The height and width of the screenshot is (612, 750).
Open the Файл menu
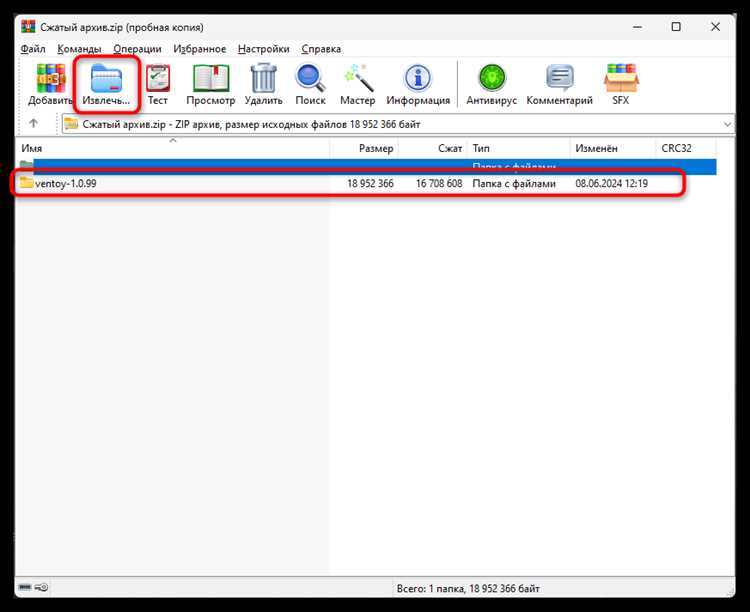click(x=33, y=49)
